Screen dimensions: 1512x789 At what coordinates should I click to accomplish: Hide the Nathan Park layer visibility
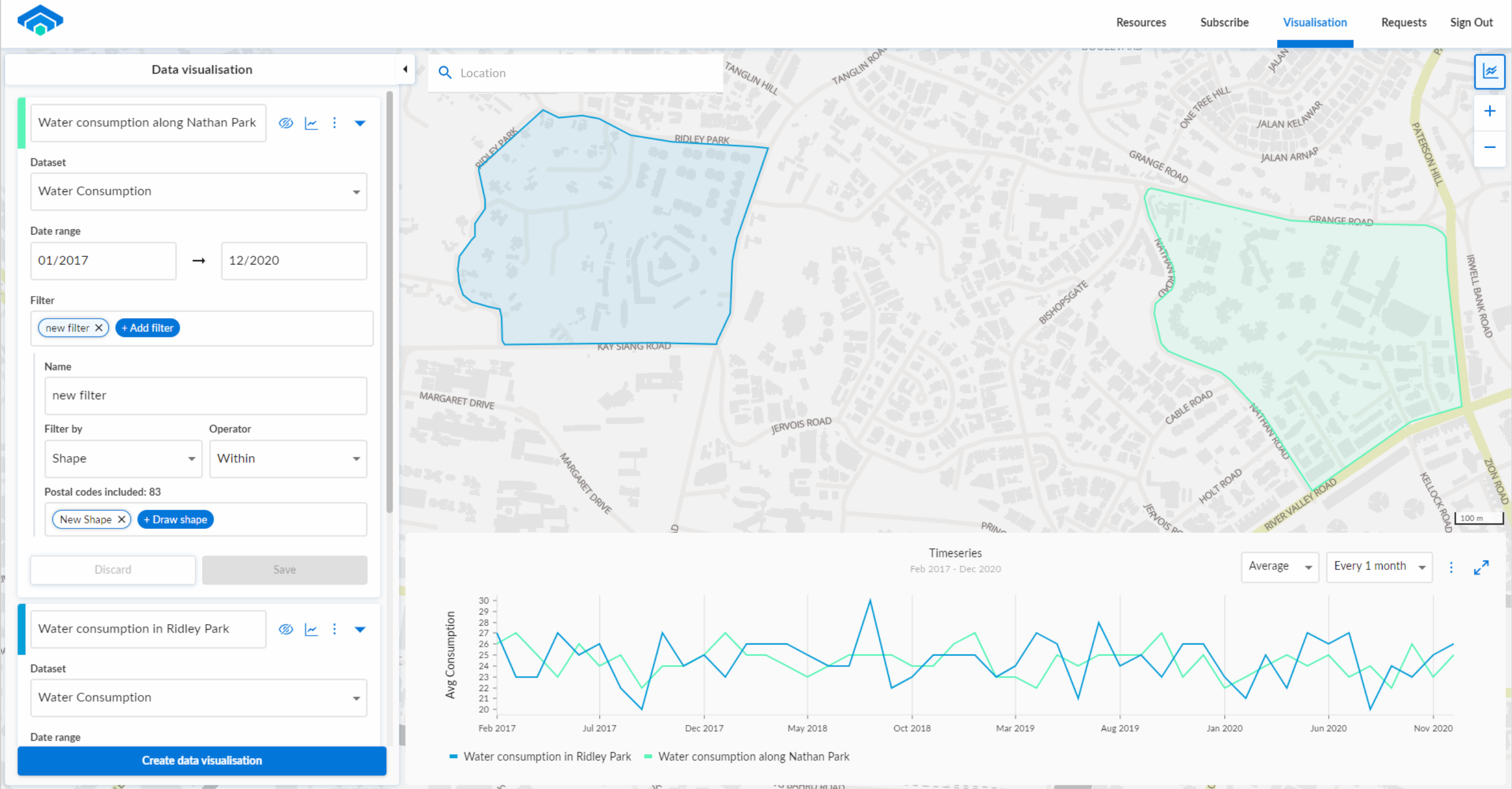click(x=286, y=123)
